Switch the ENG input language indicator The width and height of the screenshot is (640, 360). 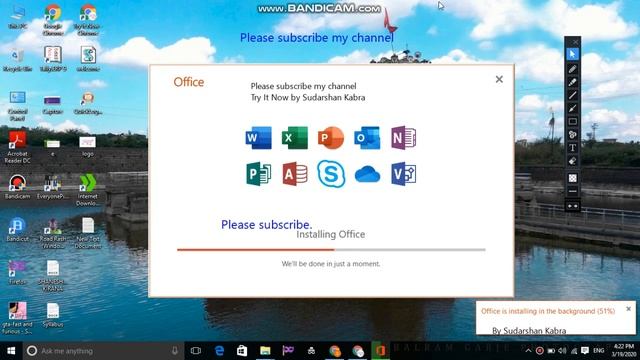(598, 351)
